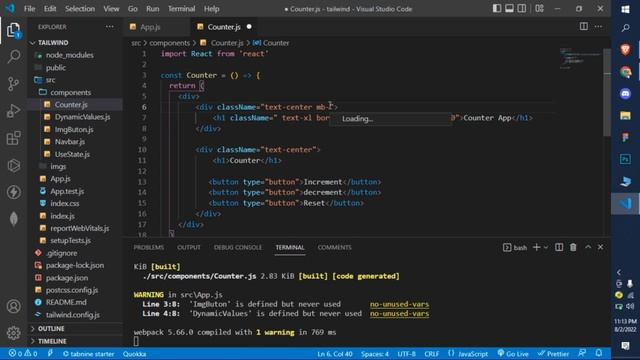This screenshot has width=640, height=360.
Task: Click unsaved dot on Counter.js tab
Action: (x=249, y=27)
